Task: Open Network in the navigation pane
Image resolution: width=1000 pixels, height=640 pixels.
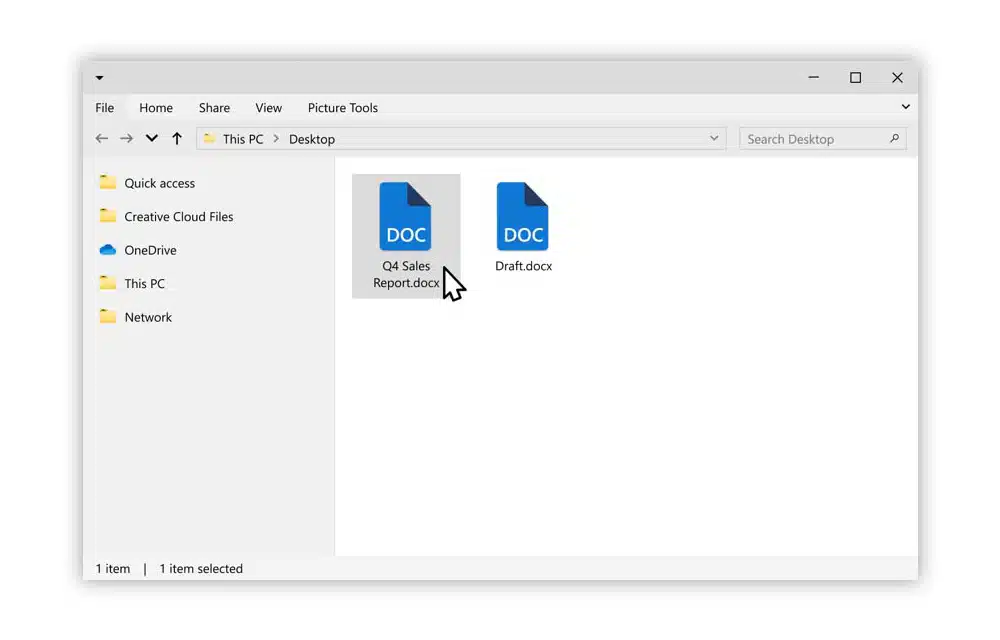Action: tap(148, 317)
